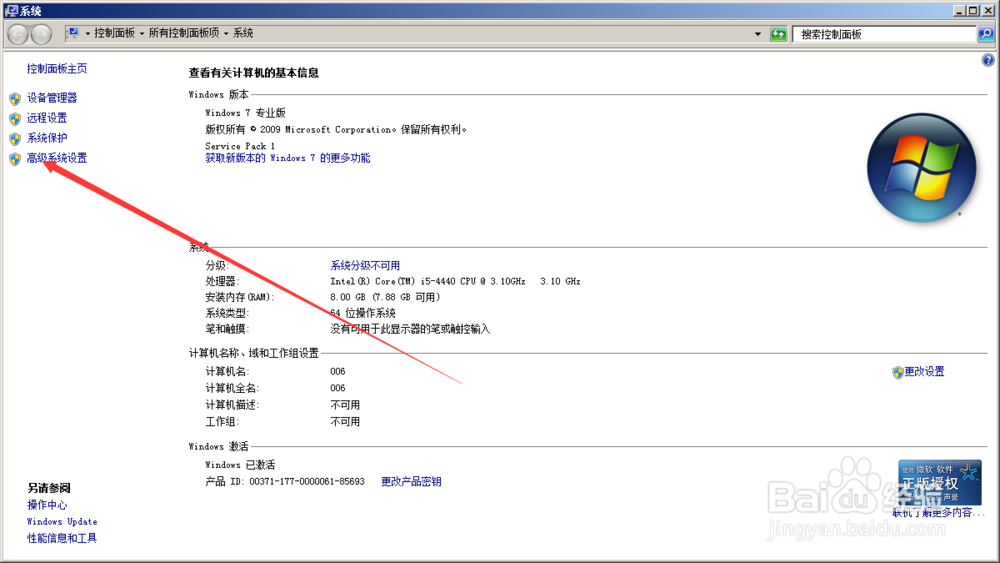This screenshot has width=1000, height=563.
Task: Click the Windows 7 专业版 text
Action: click(x=246, y=113)
